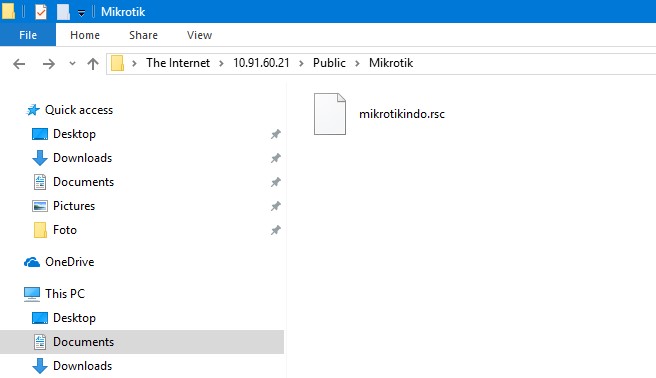The height and width of the screenshot is (378, 656).
Task: Open OneDrive in the navigation pane
Action: pyautogui.click(x=69, y=262)
